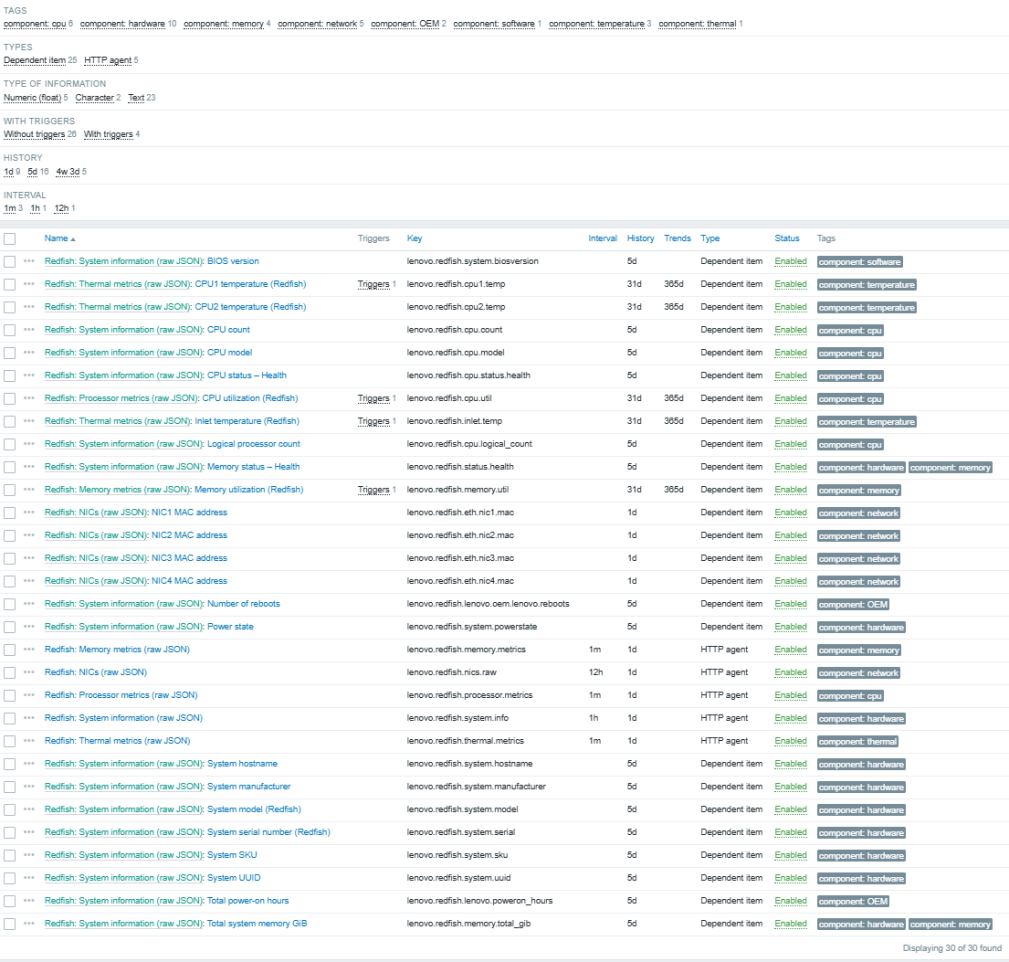Viewport: 1009px width, 962px height.
Task: Sort items by the Trends column header
Action: (x=677, y=238)
